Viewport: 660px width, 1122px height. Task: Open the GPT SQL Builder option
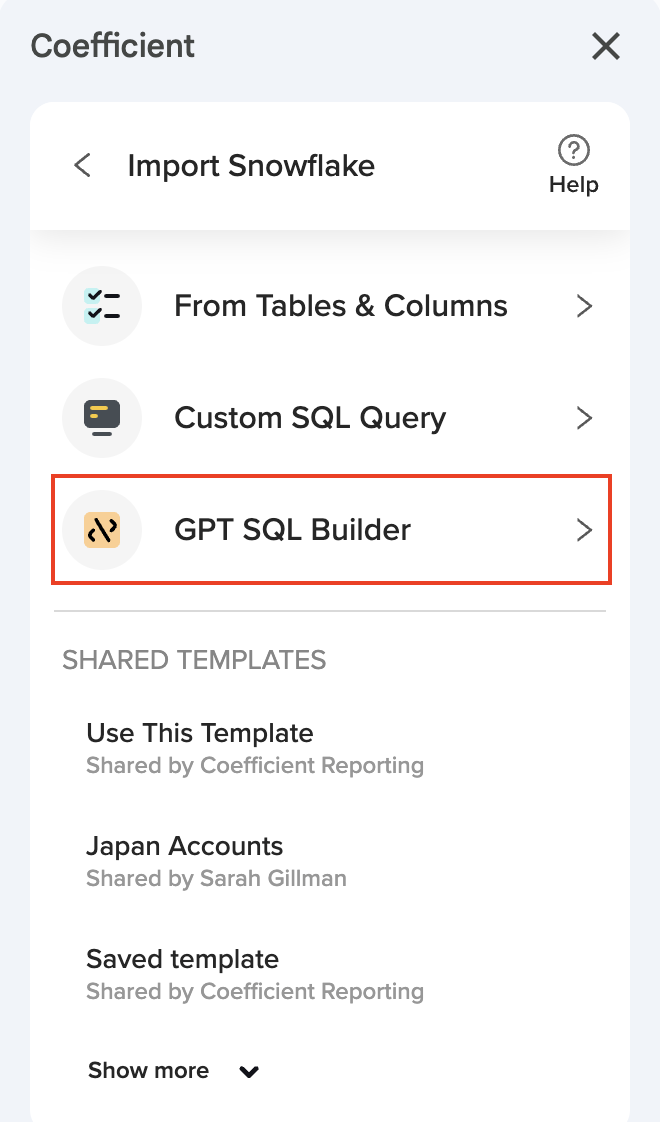coord(292,529)
